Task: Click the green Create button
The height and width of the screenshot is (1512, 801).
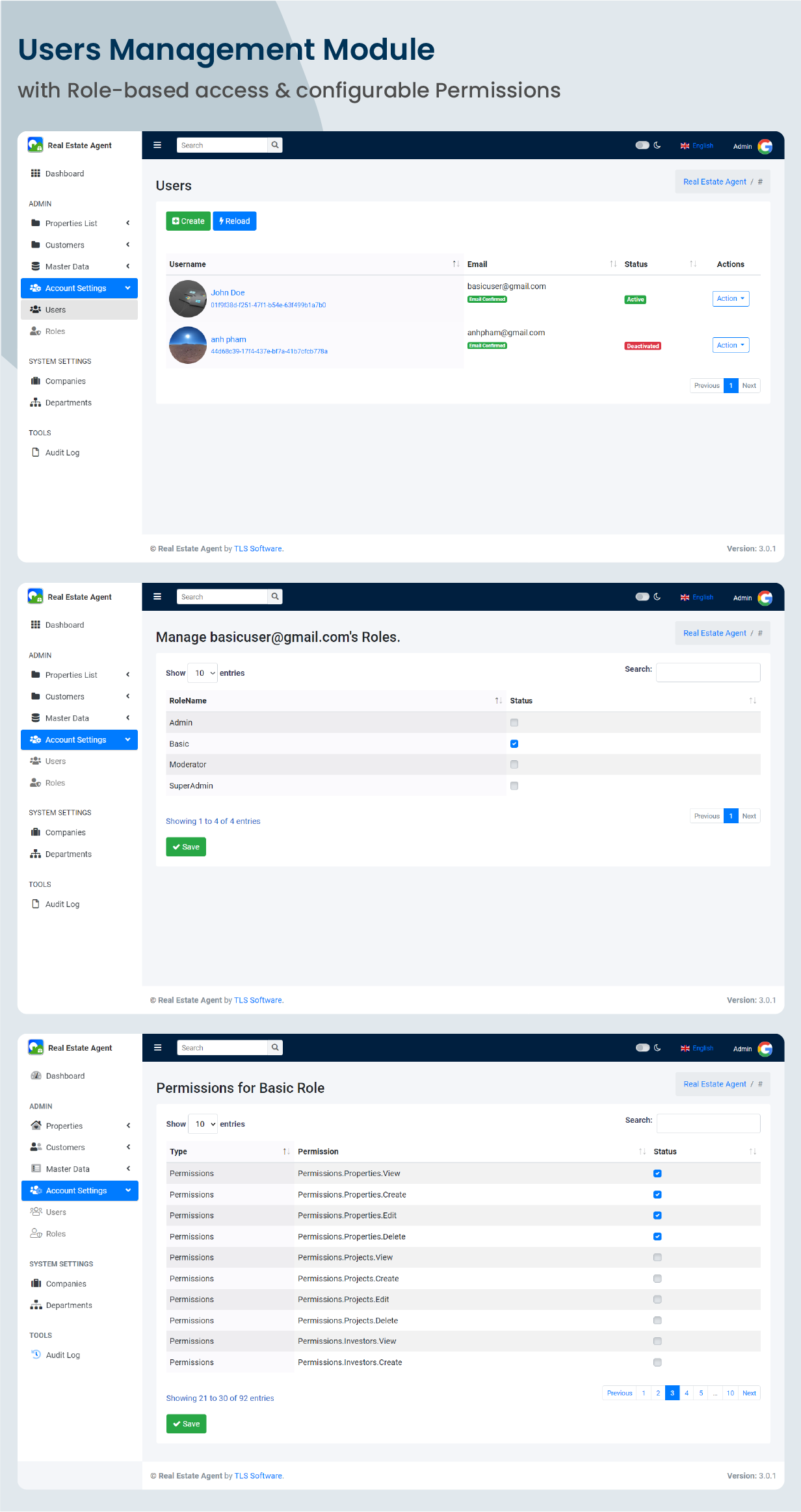Action: tap(188, 221)
